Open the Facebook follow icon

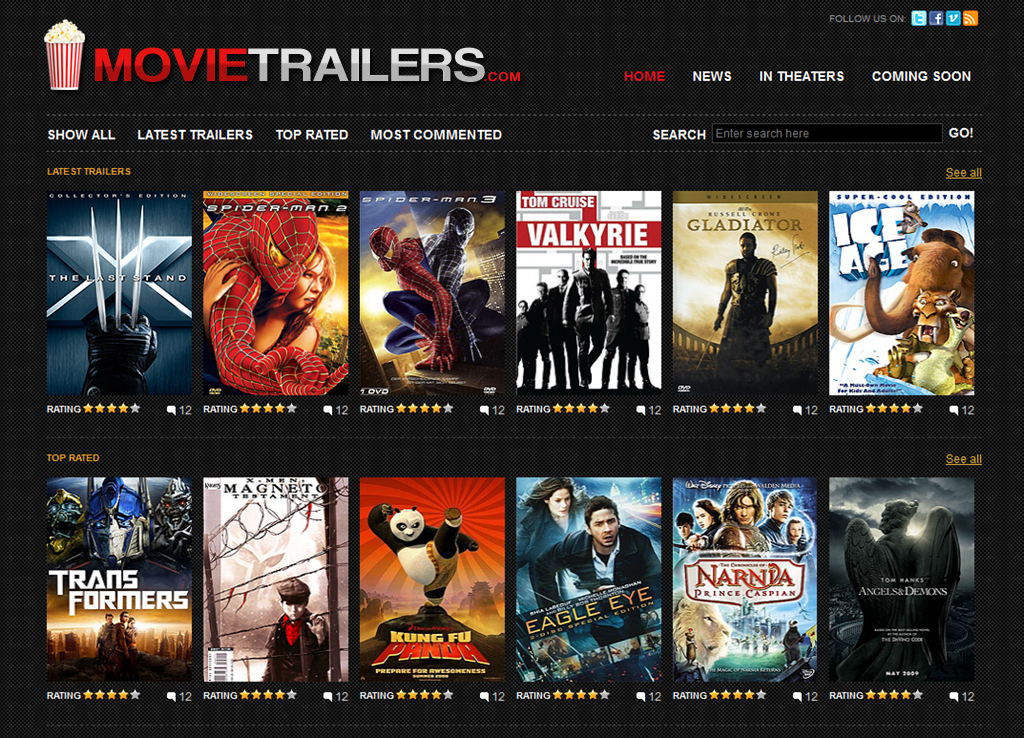tap(936, 18)
